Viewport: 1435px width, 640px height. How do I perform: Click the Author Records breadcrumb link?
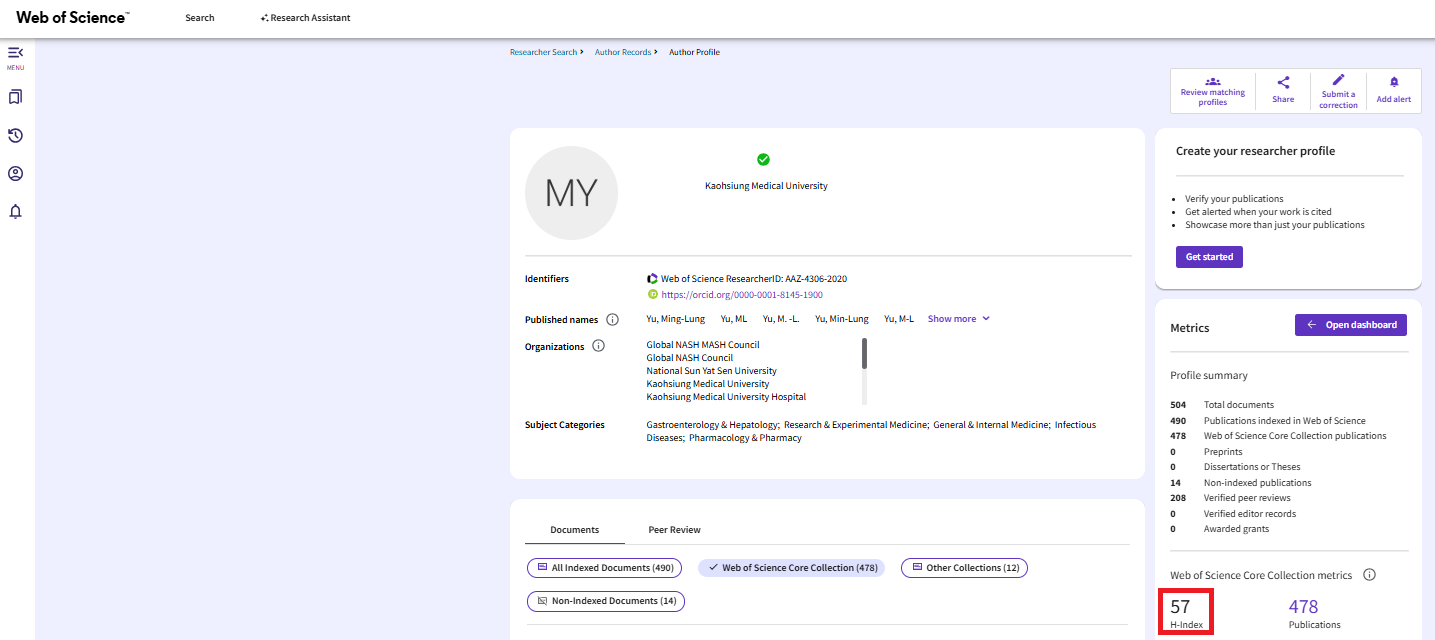click(623, 52)
